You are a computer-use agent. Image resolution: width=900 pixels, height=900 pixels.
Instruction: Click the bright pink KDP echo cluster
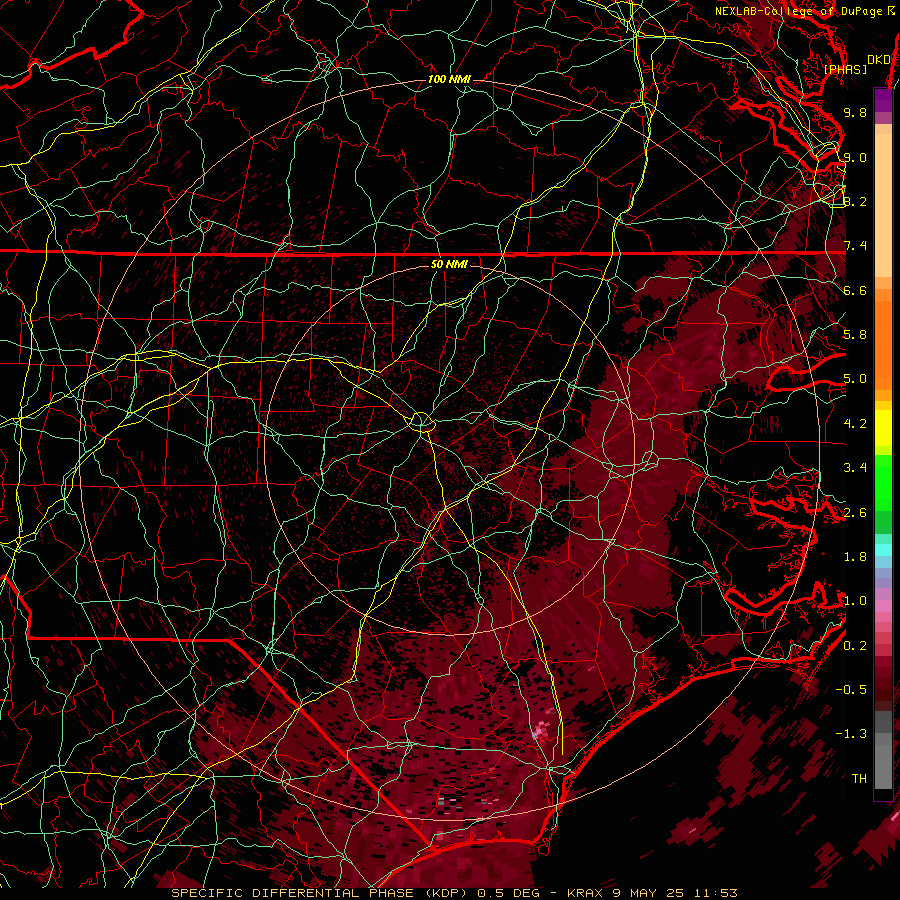[x=539, y=732]
